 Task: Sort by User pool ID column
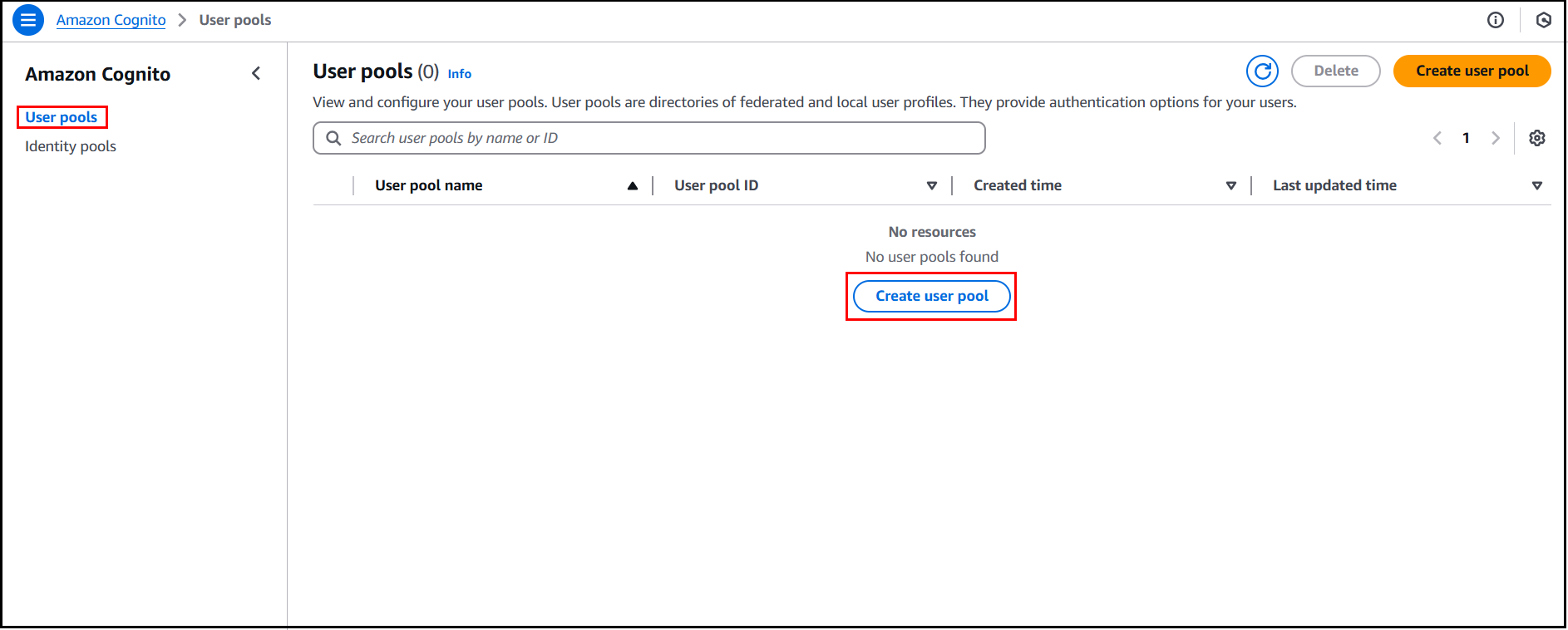(932, 185)
